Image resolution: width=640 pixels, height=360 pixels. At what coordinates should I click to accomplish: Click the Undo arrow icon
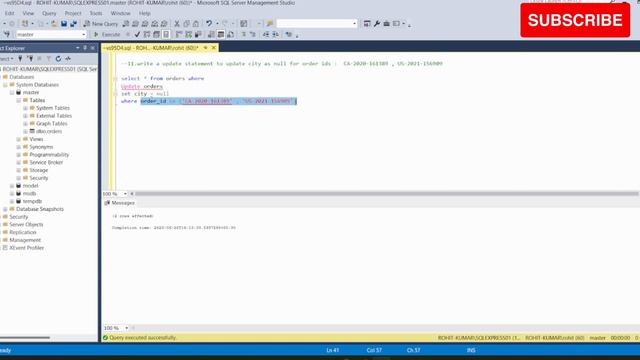click(209, 24)
